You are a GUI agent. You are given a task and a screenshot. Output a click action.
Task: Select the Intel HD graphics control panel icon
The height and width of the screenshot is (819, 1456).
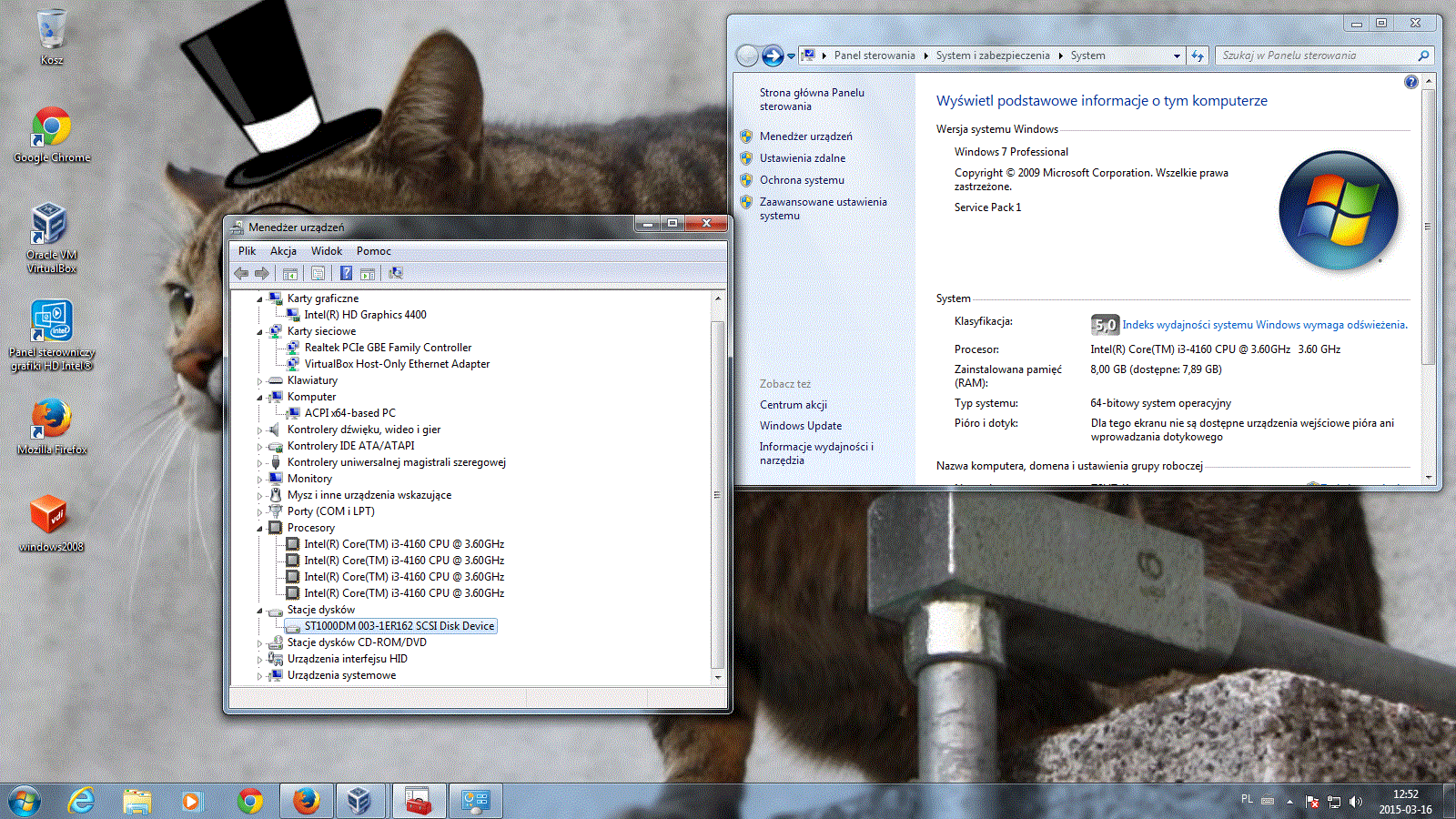pyautogui.click(x=52, y=336)
